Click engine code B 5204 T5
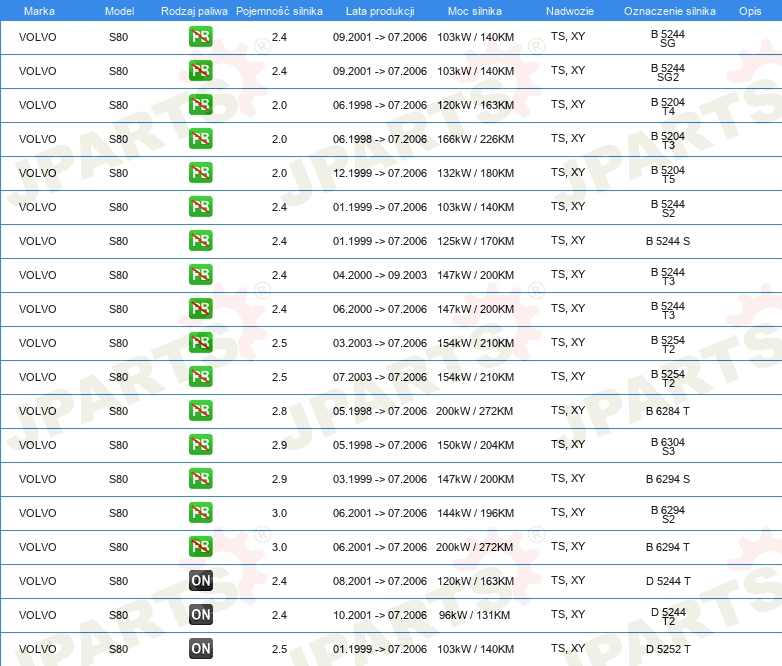Viewport: 782px width, 666px height. 668,175
